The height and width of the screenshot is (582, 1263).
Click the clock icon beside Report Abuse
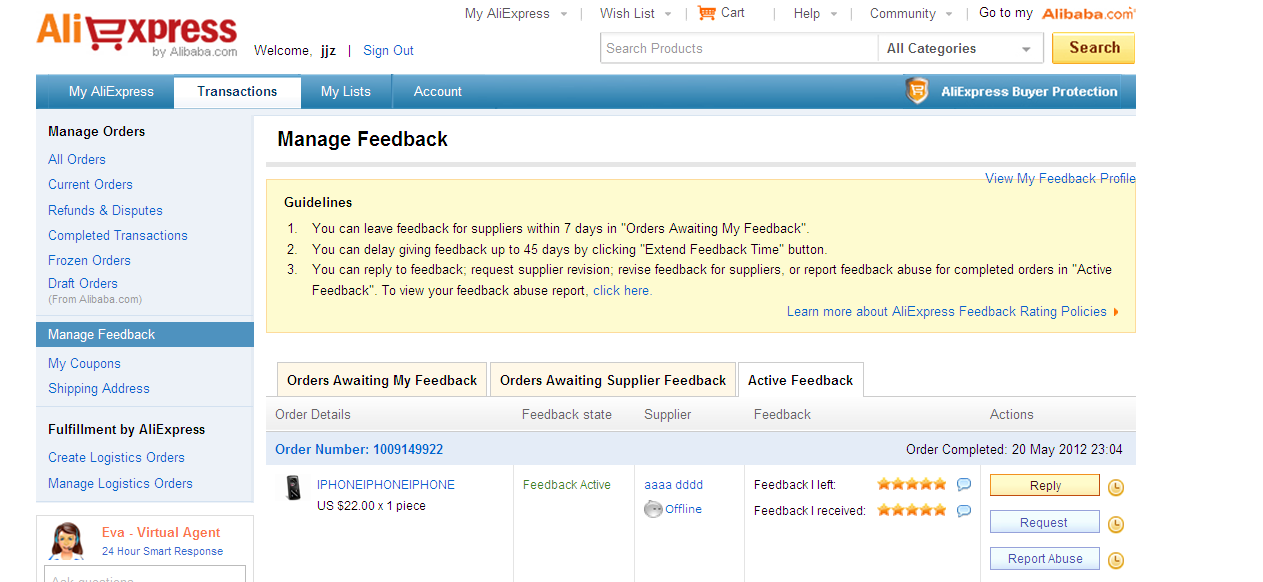(x=1116, y=560)
